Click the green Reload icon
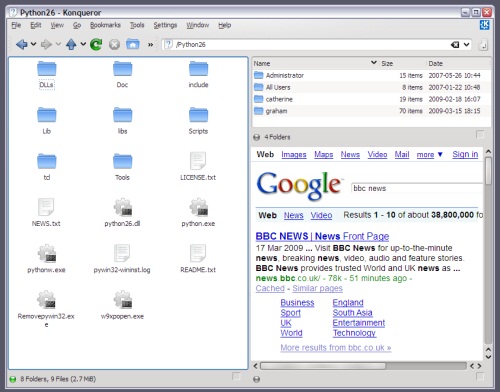The width and height of the screenshot is (500, 392). [96, 44]
